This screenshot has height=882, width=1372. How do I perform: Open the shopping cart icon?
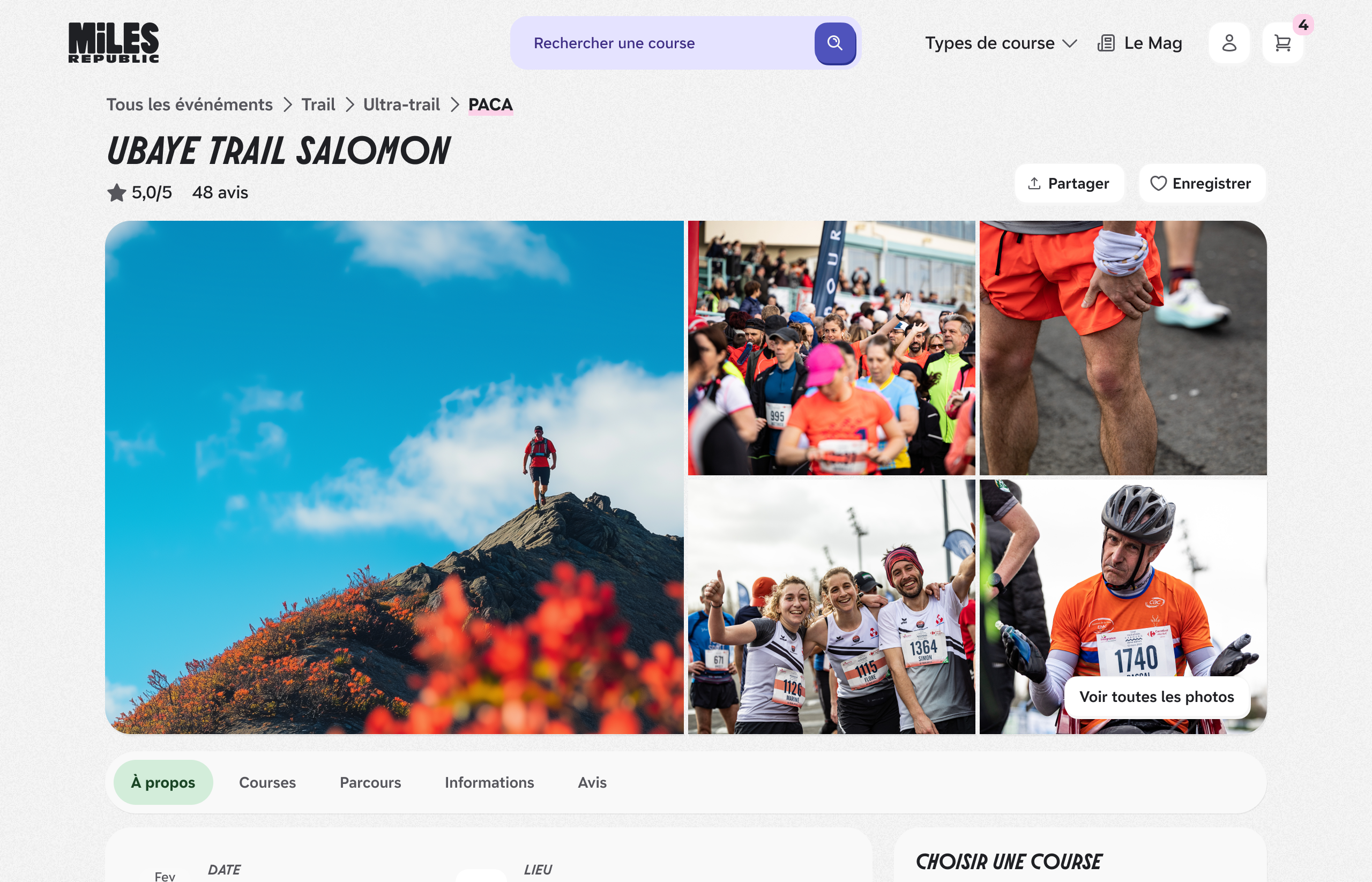pyautogui.click(x=1282, y=43)
